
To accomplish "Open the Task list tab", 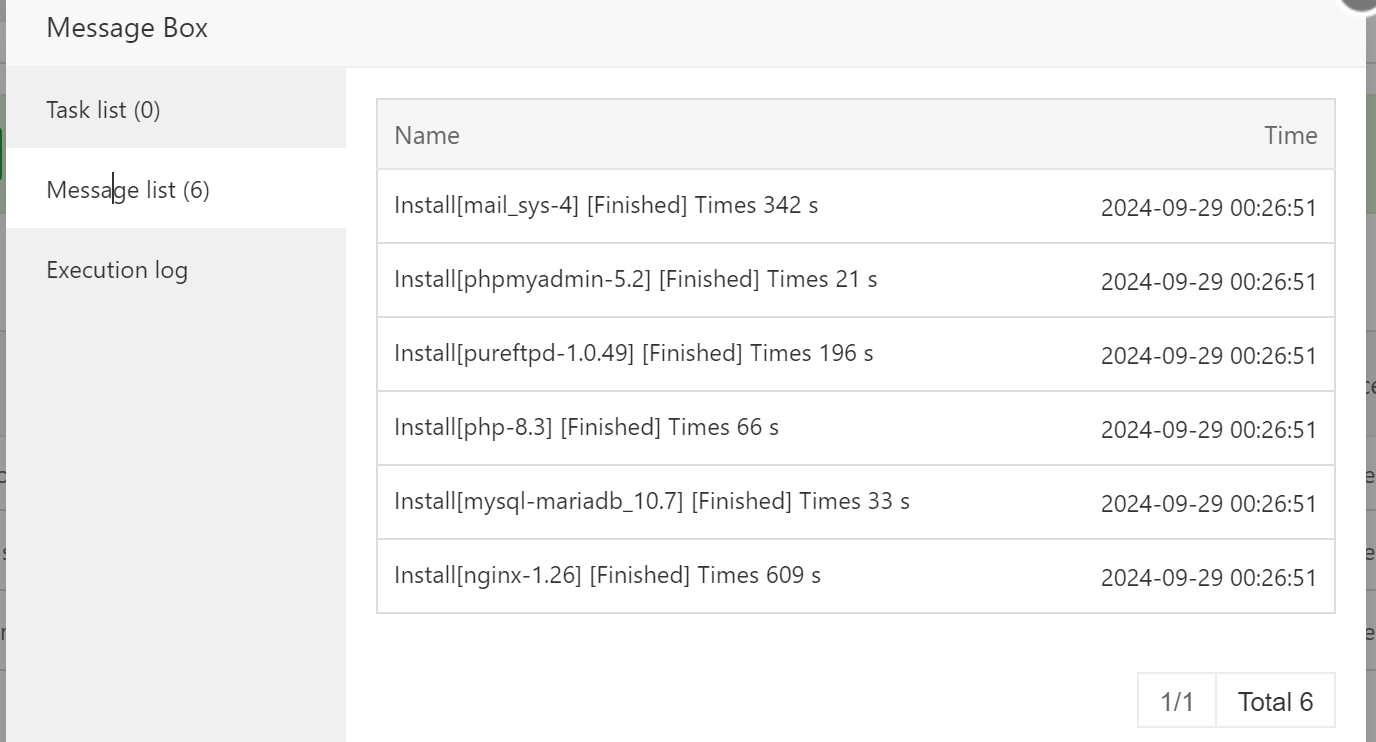I will tap(103, 110).
